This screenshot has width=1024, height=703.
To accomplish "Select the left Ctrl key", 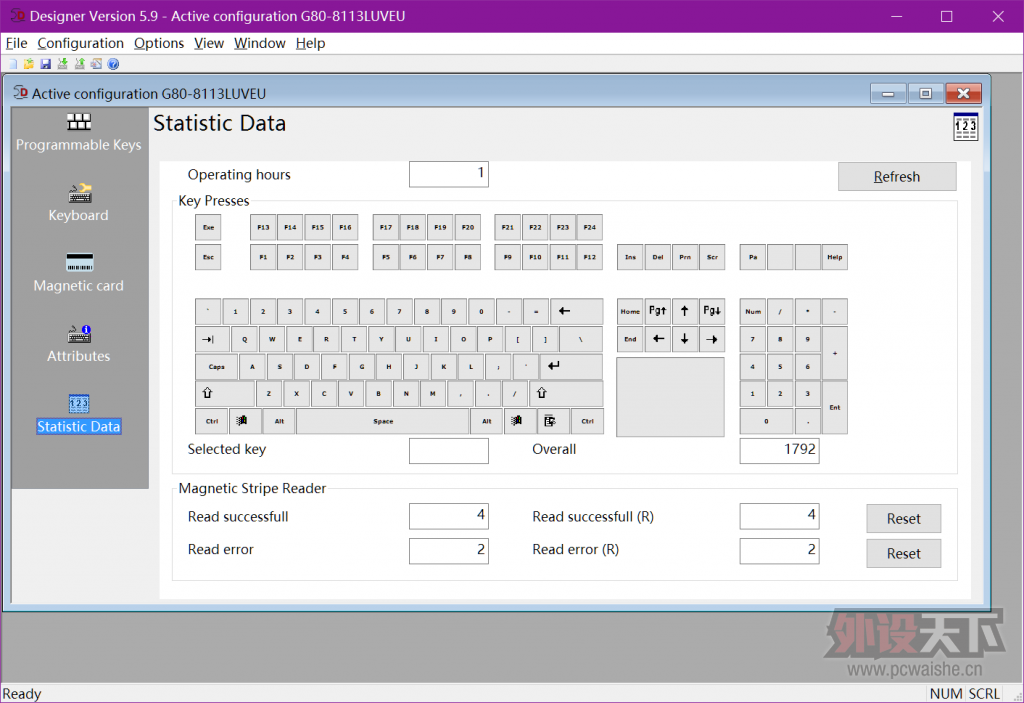I will 212,421.
